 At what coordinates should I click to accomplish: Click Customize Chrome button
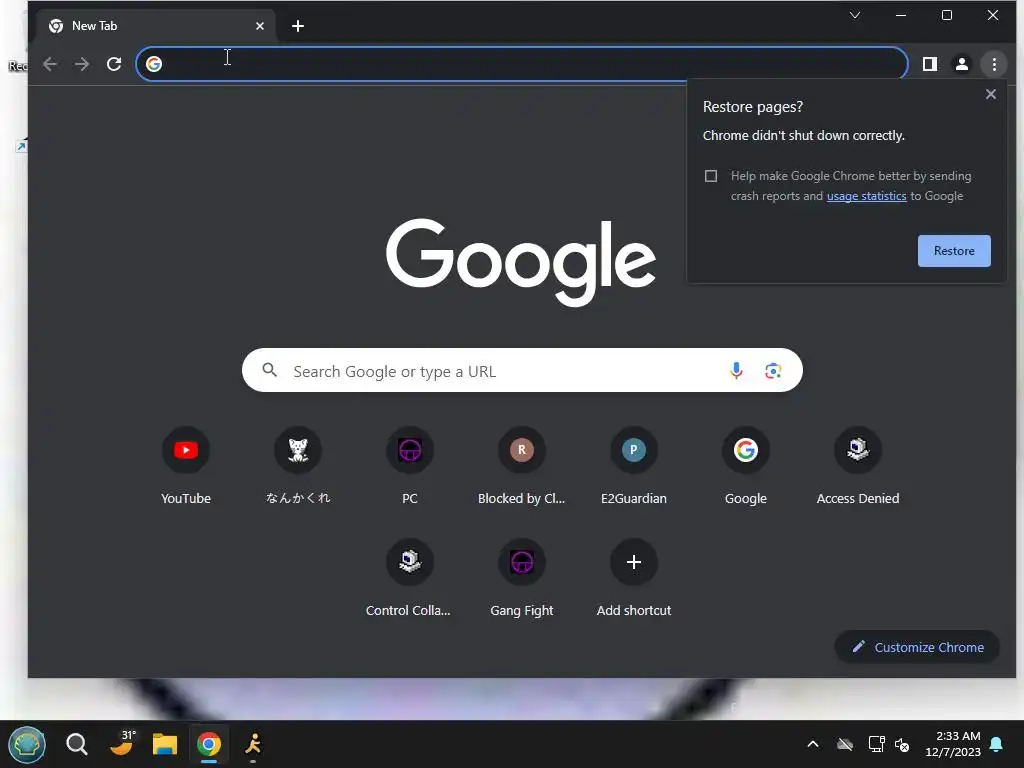[x=917, y=647]
